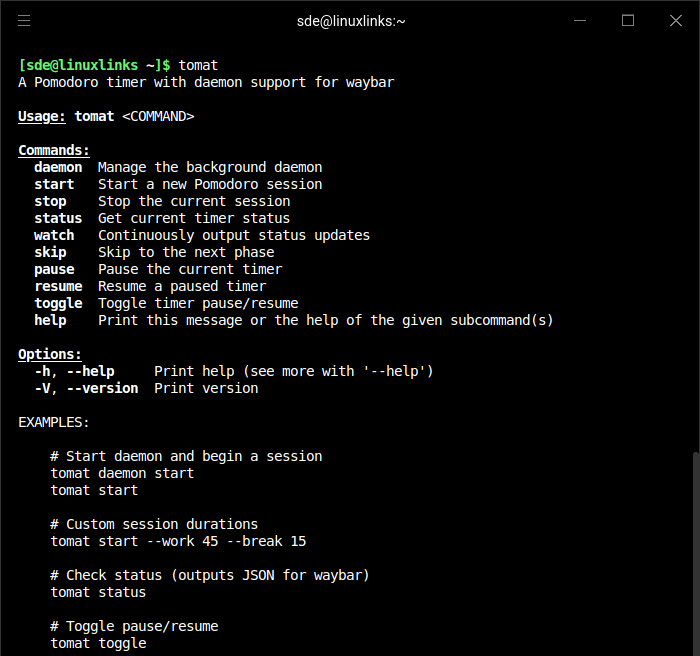Viewport: 700px width, 656px height.
Task: Click 'Get current timer status' description
Action: 194,218
